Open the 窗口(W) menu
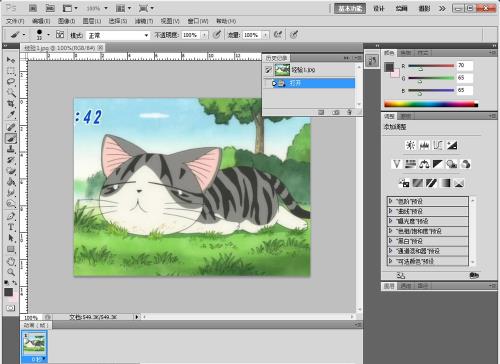Image resolution: width=500 pixels, height=364 pixels. (198, 21)
